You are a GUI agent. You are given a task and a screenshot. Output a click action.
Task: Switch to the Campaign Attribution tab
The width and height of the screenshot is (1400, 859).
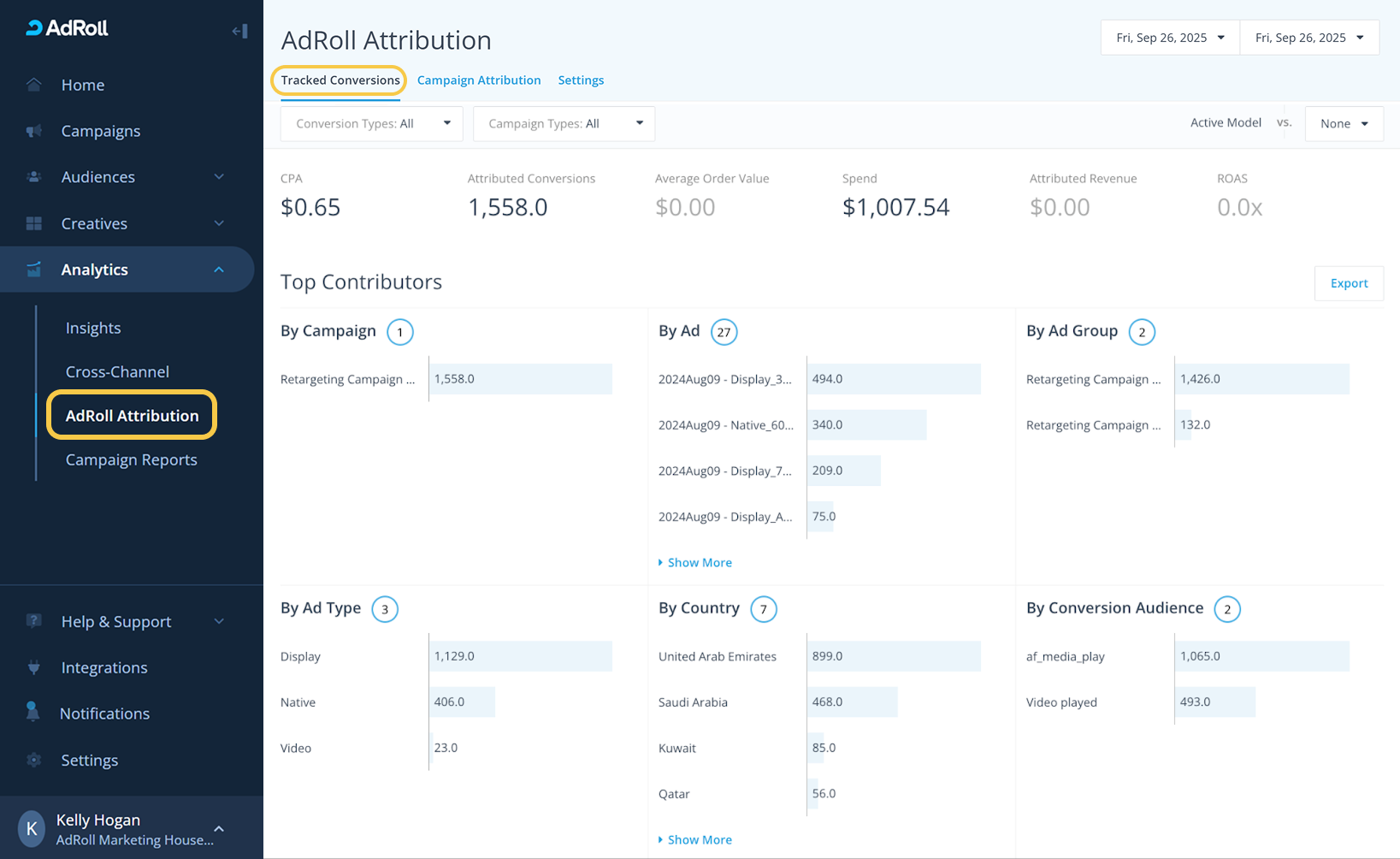click(479, 80)
